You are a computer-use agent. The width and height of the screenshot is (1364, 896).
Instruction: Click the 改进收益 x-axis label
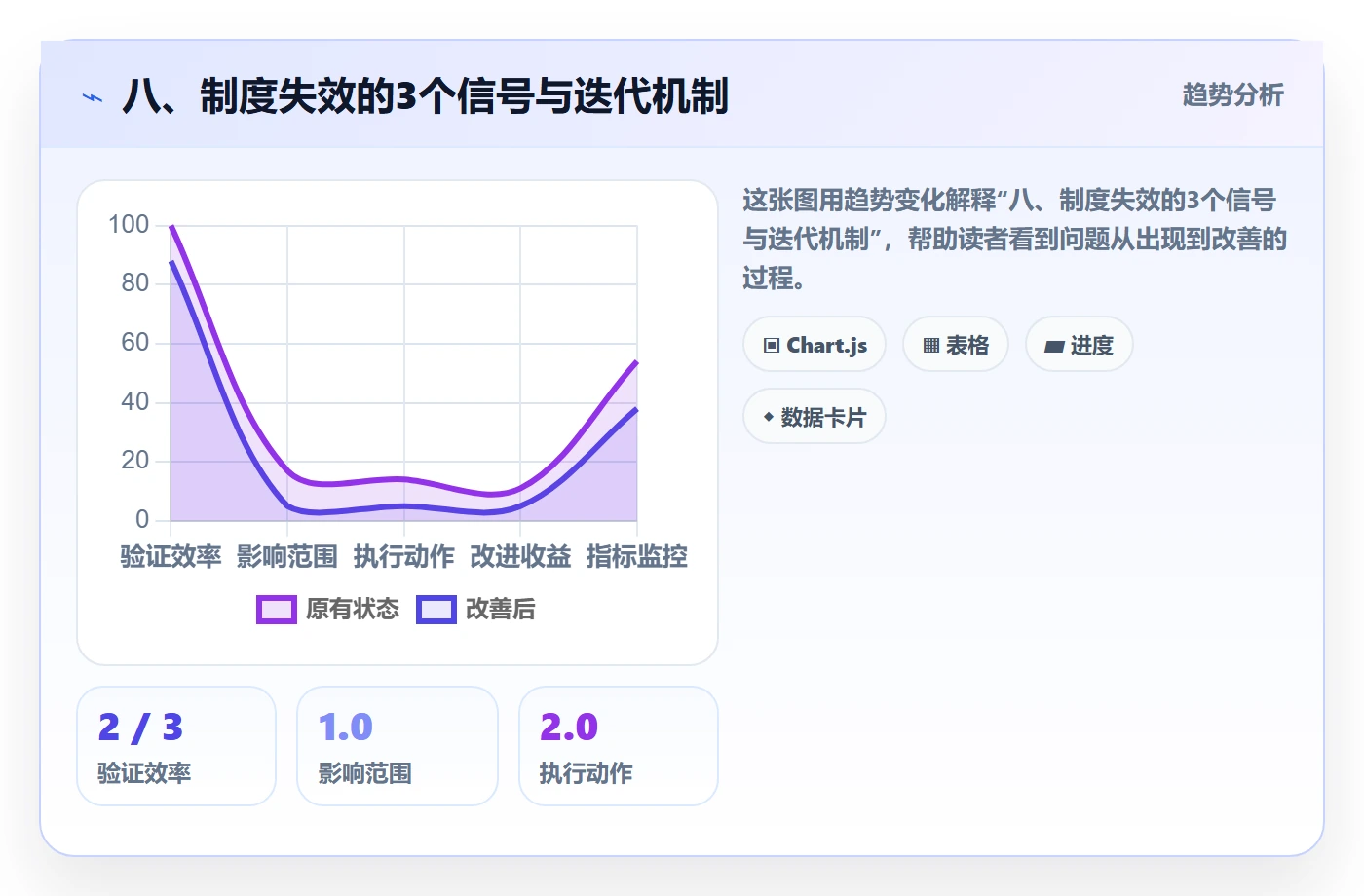point(520,557)
